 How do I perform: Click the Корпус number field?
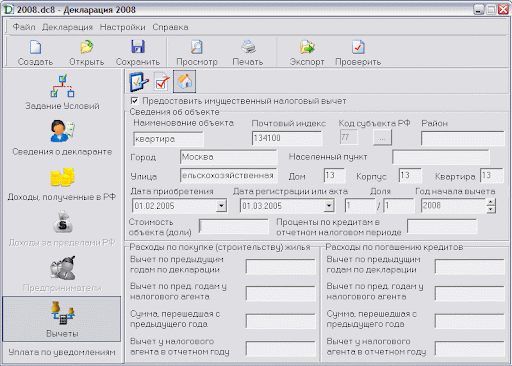[410, 175]
